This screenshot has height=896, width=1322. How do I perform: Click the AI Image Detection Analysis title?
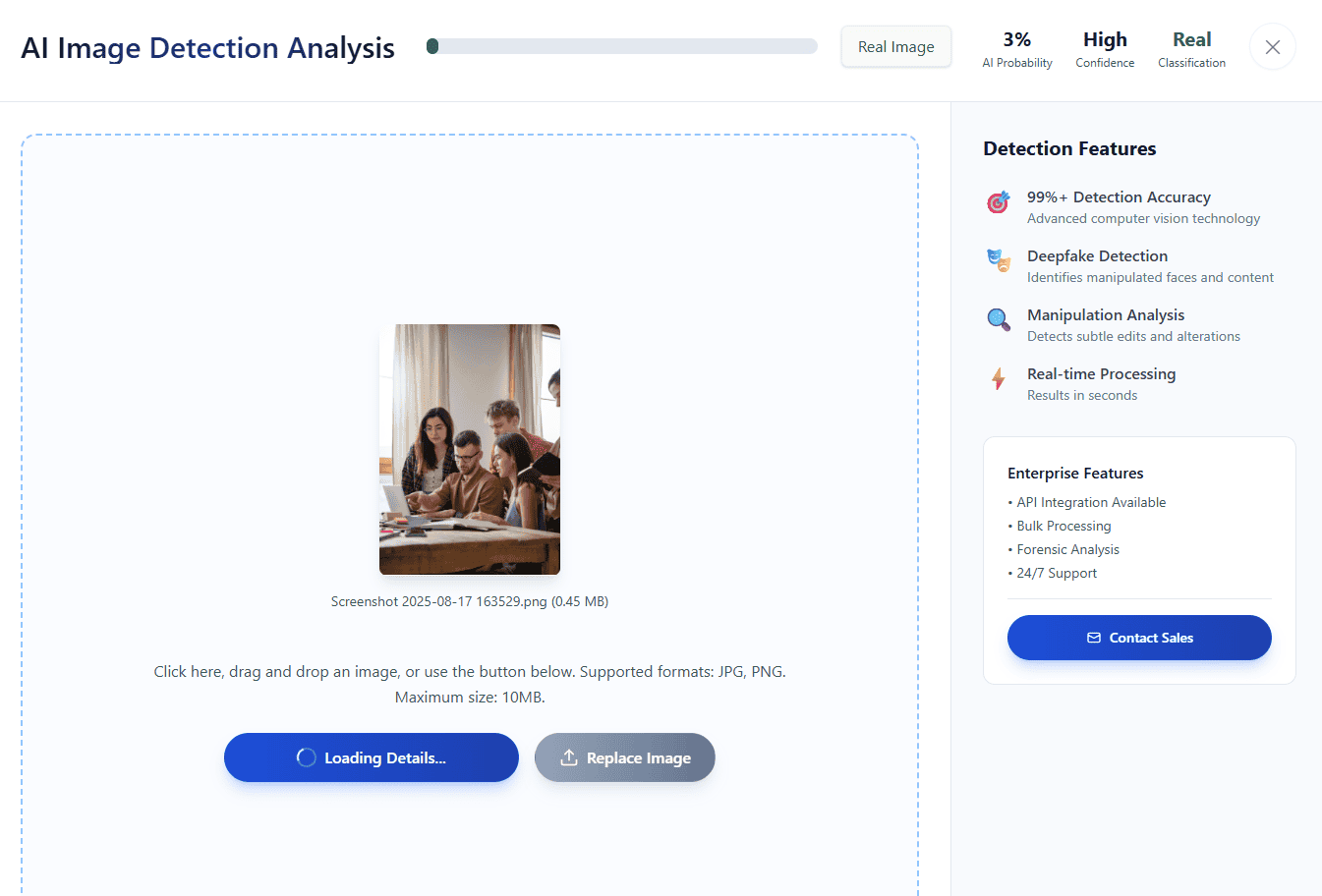[208, 48]
